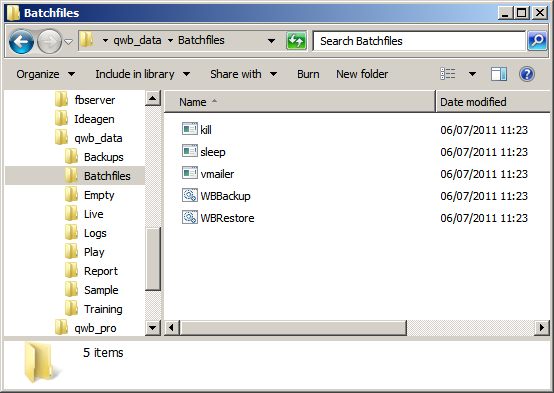The image size is (554, 393).
Task: Expand arrow between qwb_data and Batchfiles
Action: point(170,41)
